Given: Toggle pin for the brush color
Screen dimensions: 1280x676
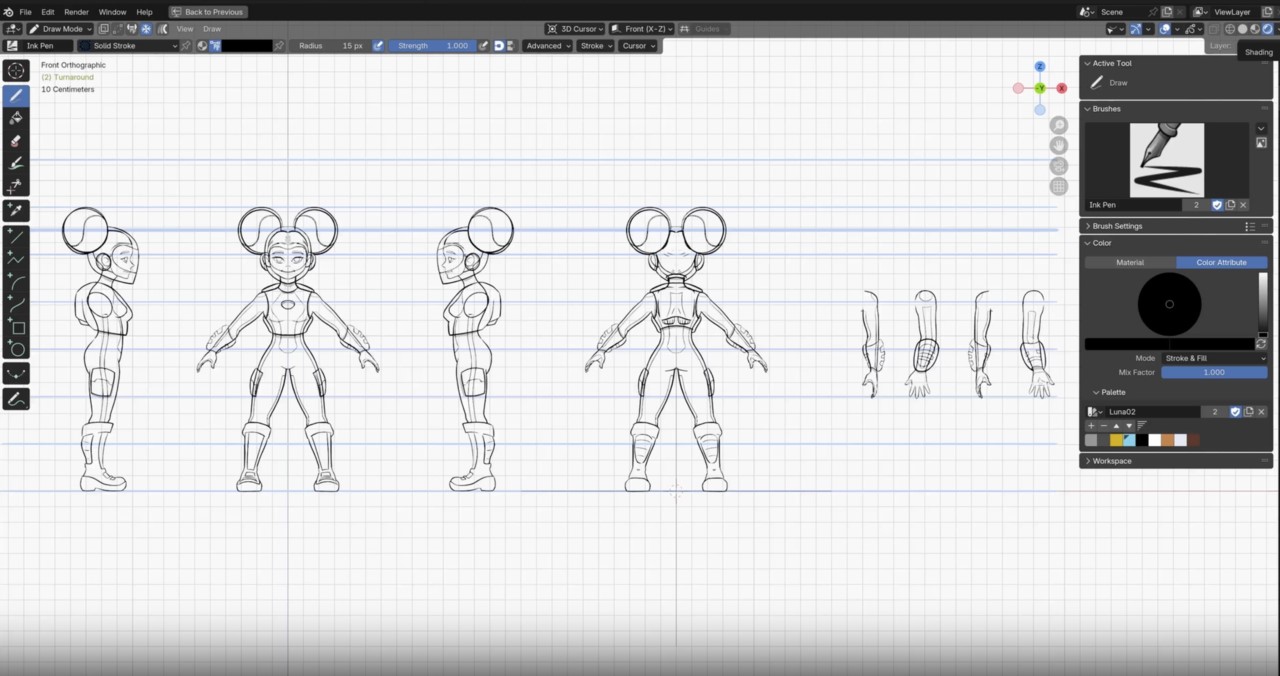Looking at the screenshot, I should click(279, 46).
